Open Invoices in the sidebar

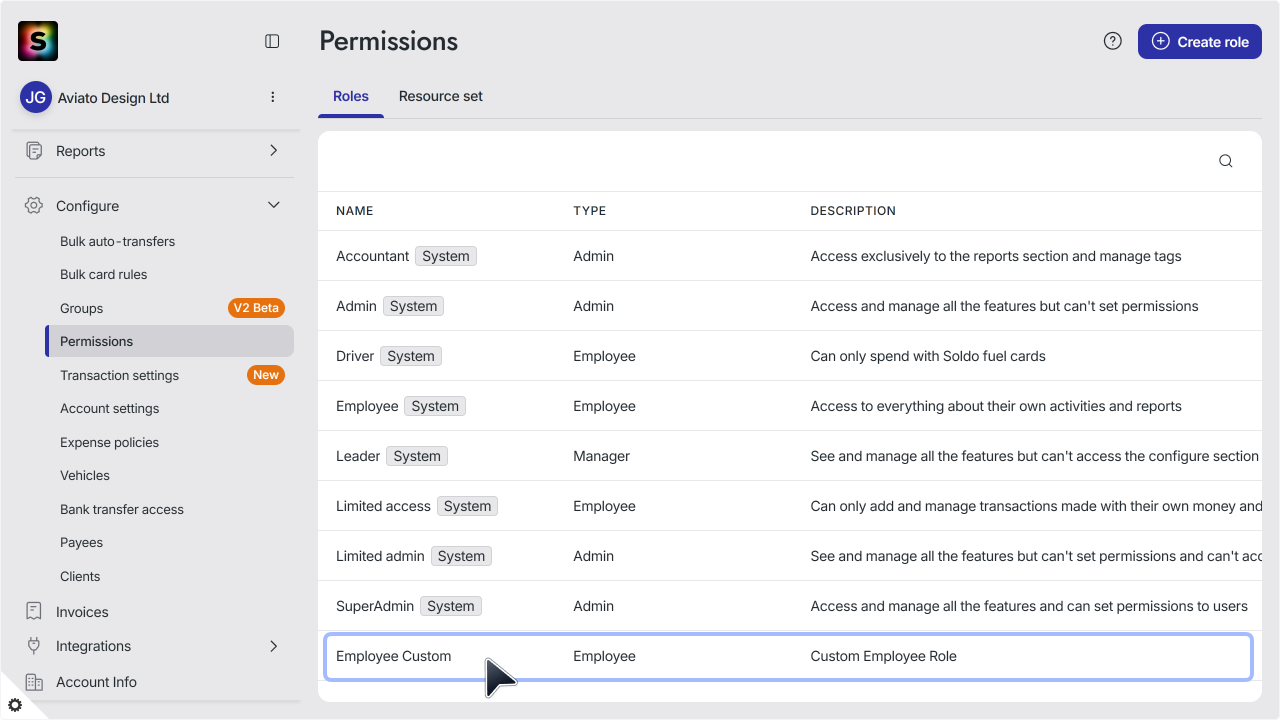pyautogui.click(x=82, y=612)
